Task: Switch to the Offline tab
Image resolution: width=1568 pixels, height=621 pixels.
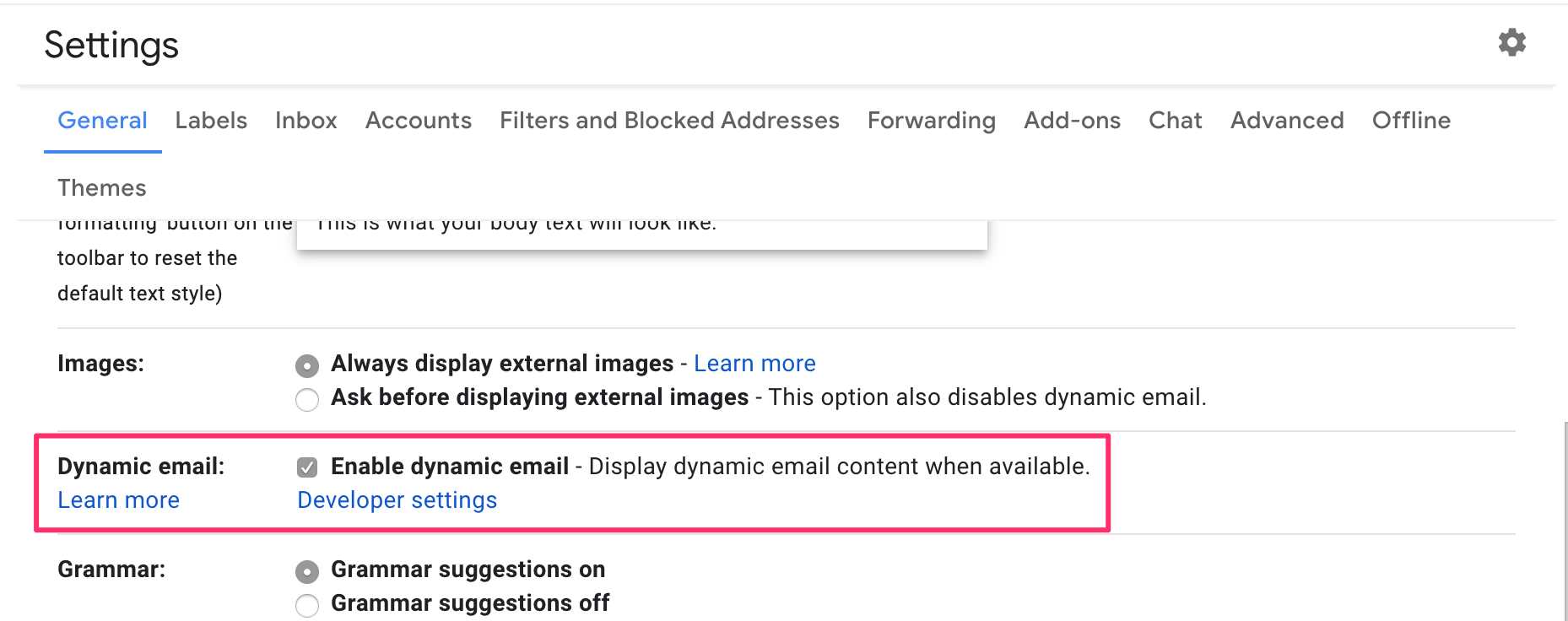Action: coord(1410,121)
